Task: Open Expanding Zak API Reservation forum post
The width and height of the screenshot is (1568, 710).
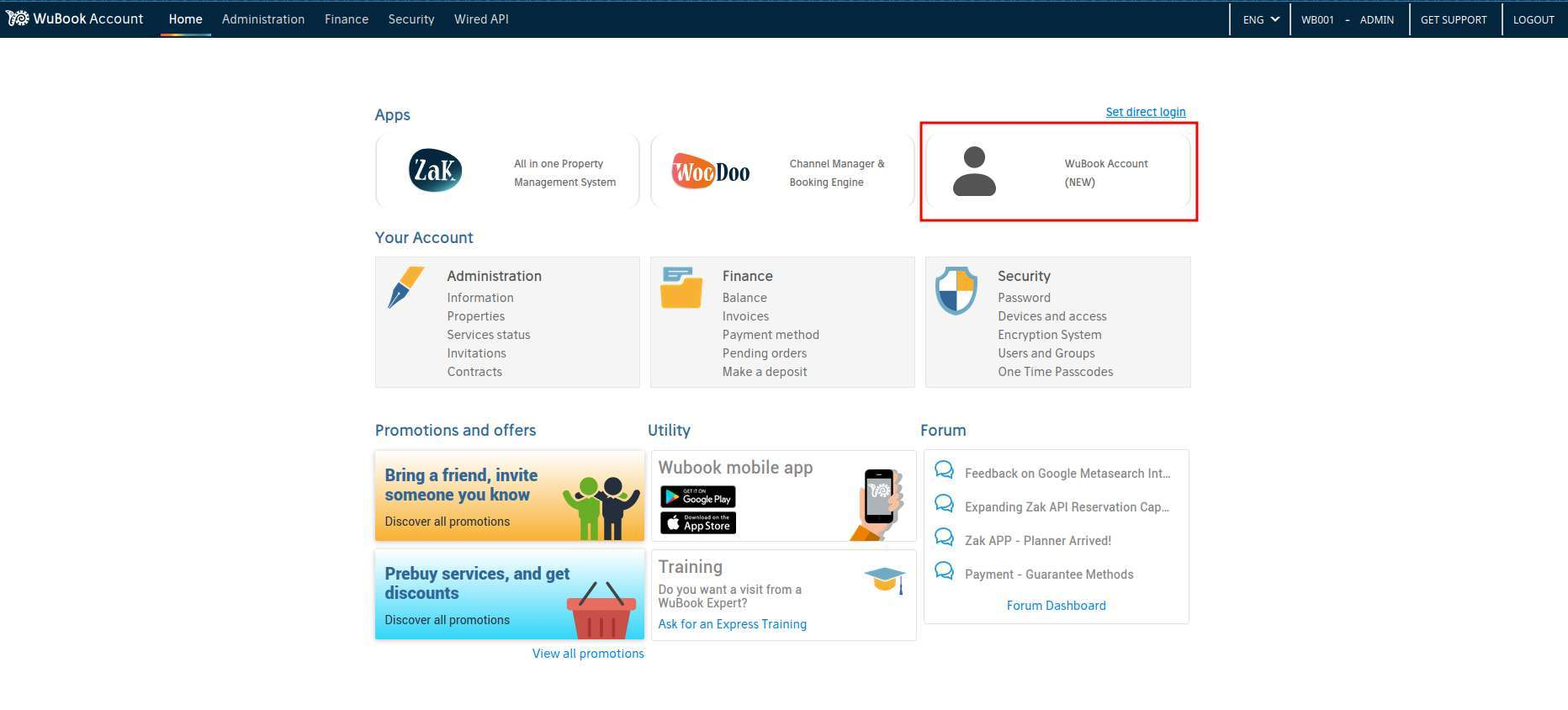Action: 1067,507
